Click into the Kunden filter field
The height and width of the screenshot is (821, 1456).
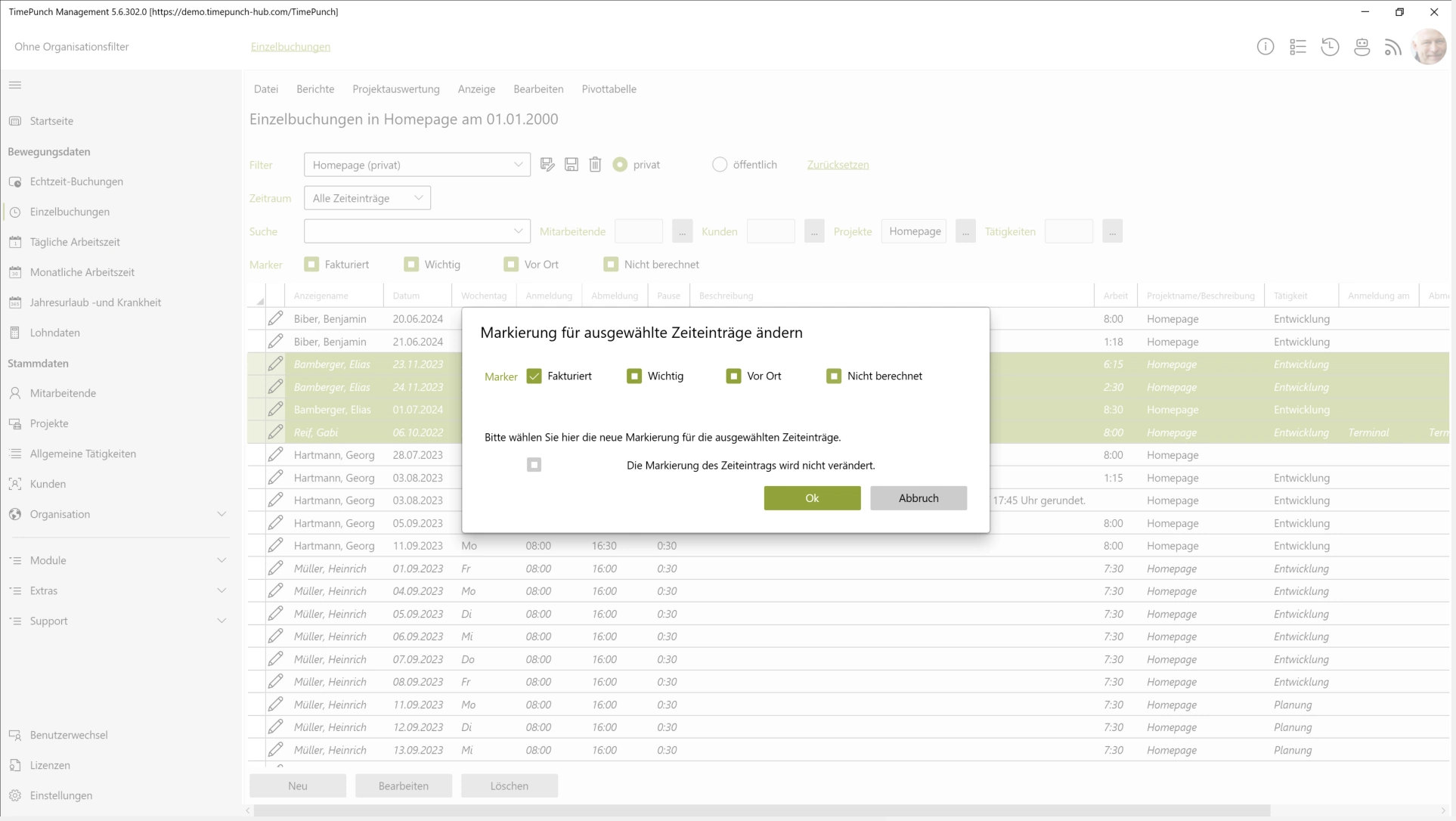[770, 231]
